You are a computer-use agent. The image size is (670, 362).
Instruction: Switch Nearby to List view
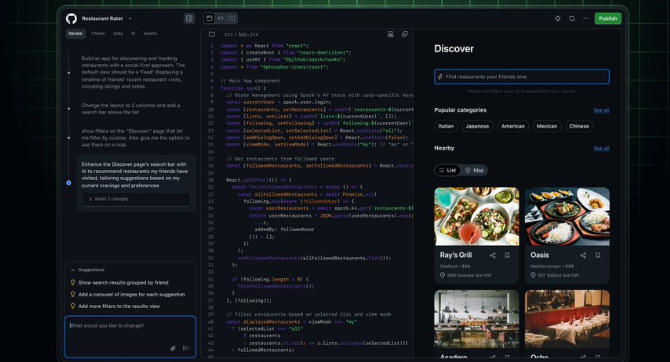[x=447, y=170]
